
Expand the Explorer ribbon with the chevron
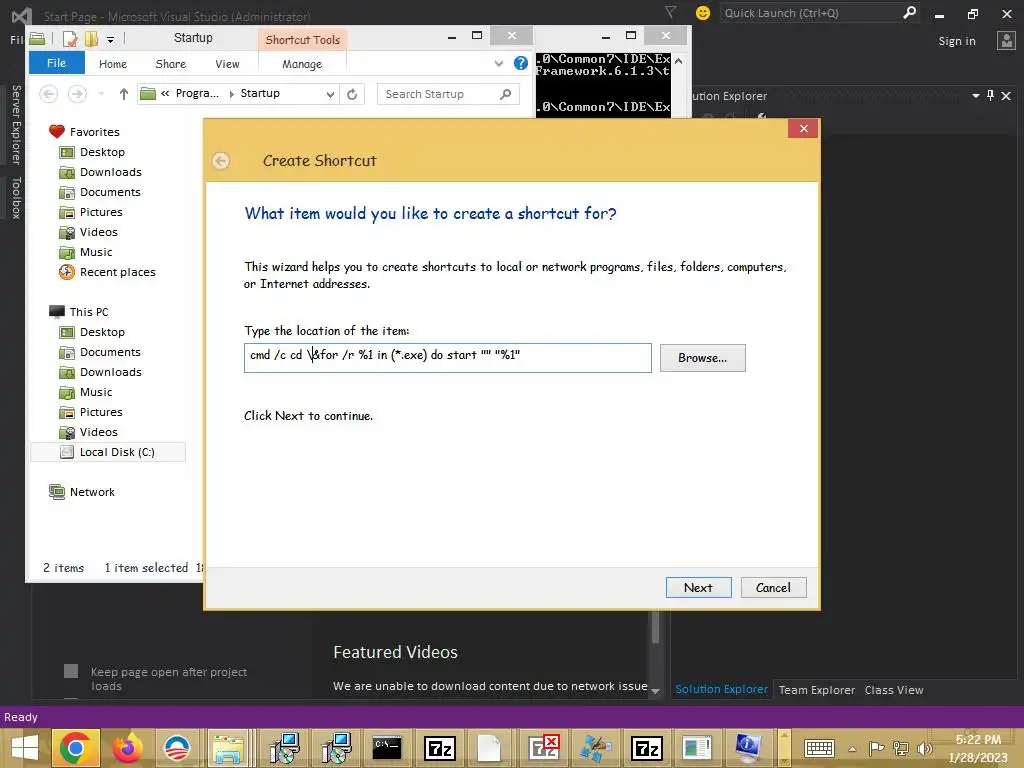pyautogui.click(x=499, y=63)
